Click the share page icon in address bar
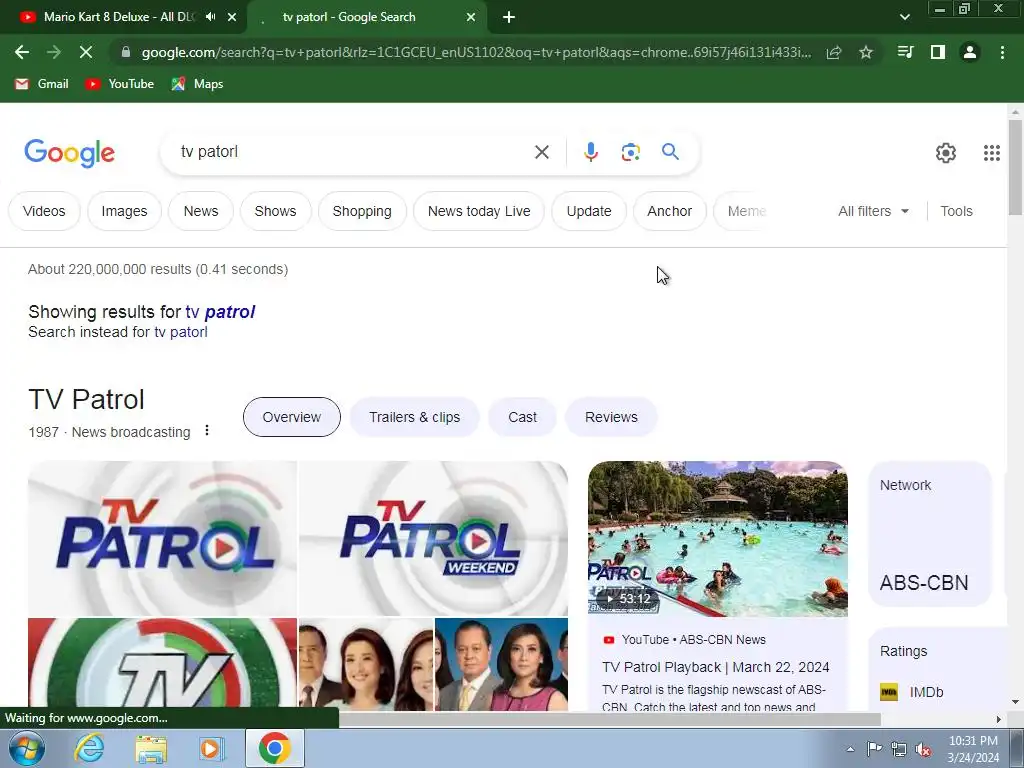1024x768 pixels. pos(834,52)
